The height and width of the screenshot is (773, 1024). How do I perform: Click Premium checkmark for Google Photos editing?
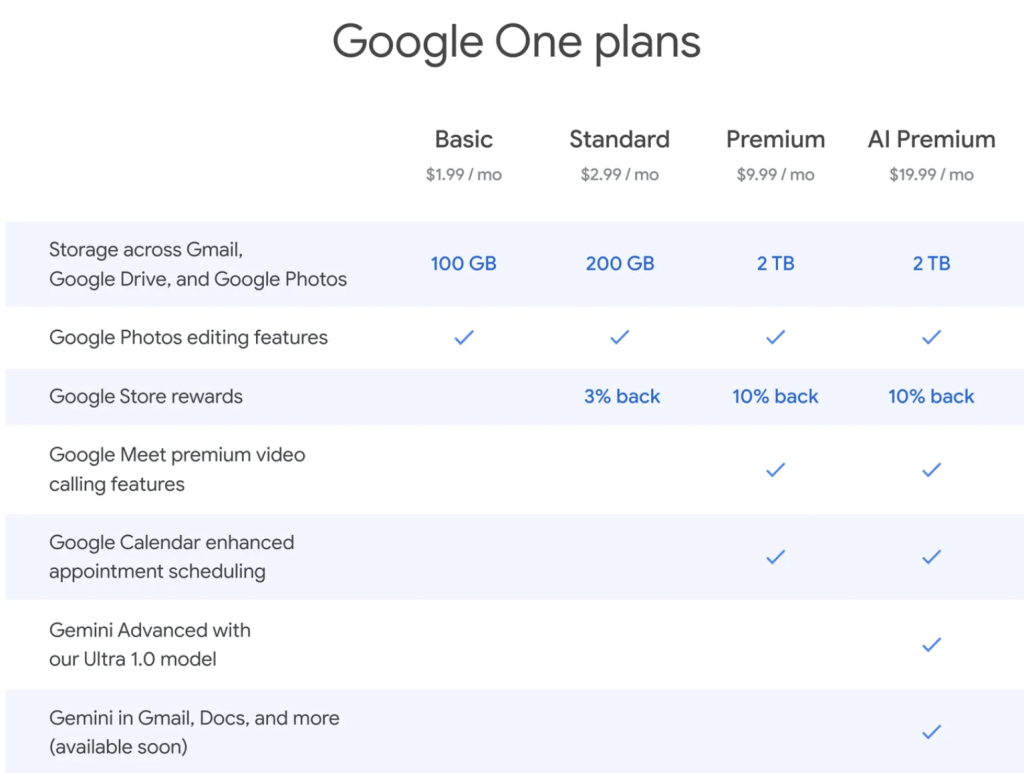(x=775, y=338)
